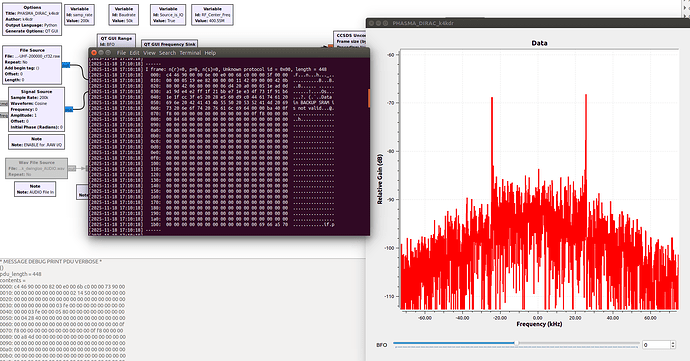Select the QT GUI Frequency Sink block
The height and width of the screenshot is (361, 690).
click(x=169, y=44)
